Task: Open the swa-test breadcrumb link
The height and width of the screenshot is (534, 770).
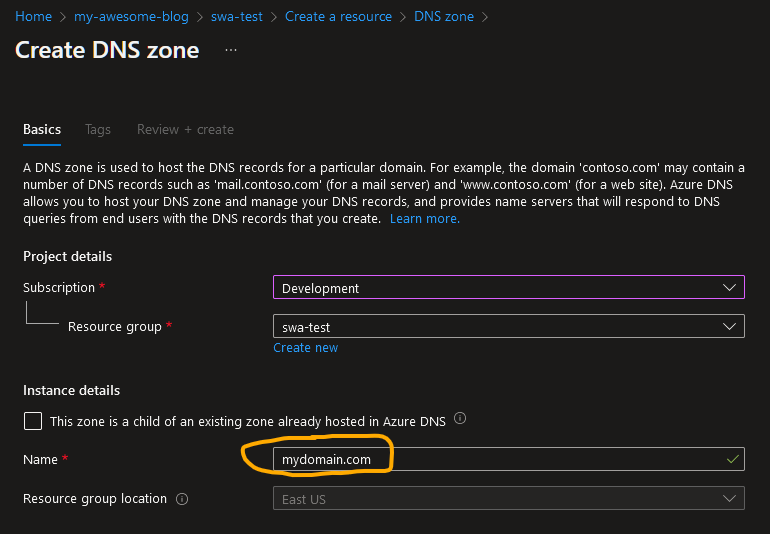Action: [x=237, y=16]
